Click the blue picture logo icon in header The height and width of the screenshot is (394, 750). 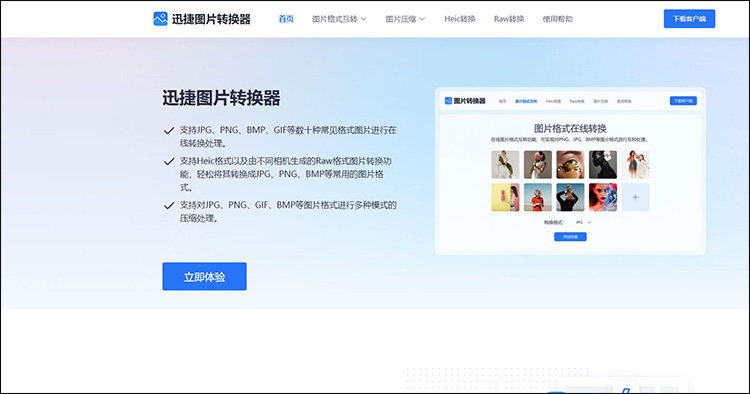tap(160, 19)
